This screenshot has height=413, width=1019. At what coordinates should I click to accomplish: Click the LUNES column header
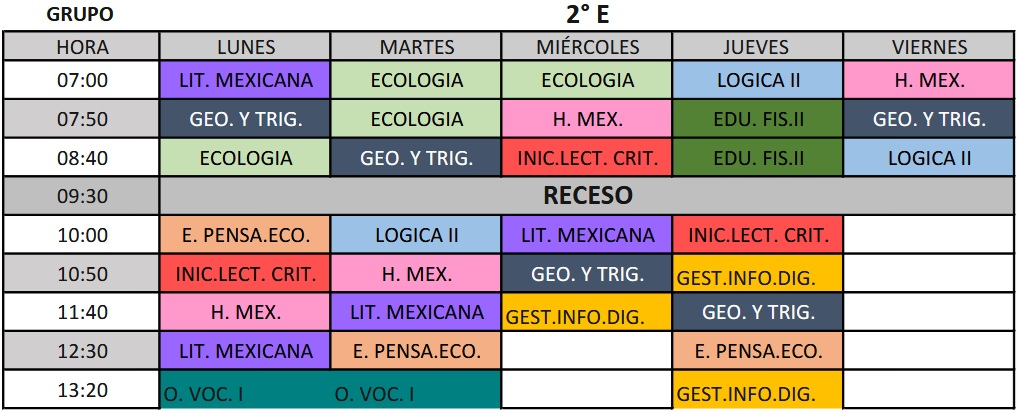click(245, 47)
